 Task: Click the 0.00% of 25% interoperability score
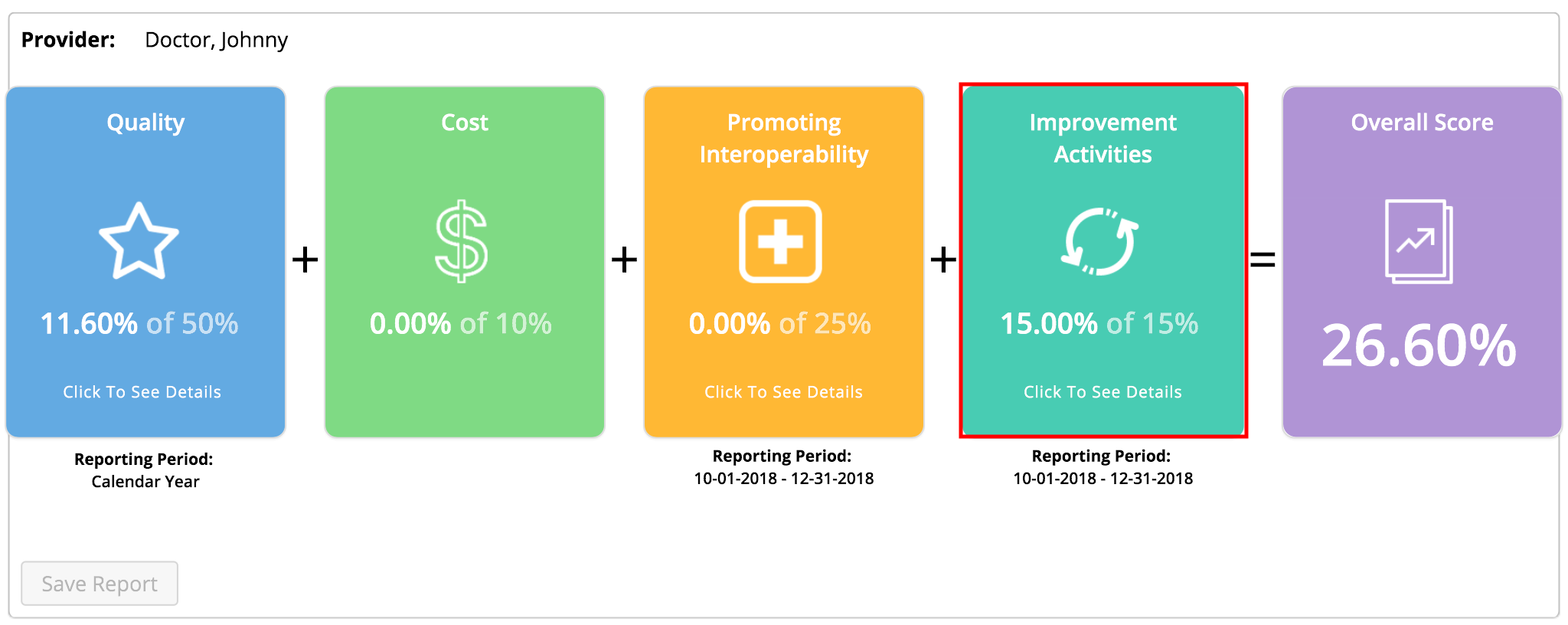(x=780, y=324)
